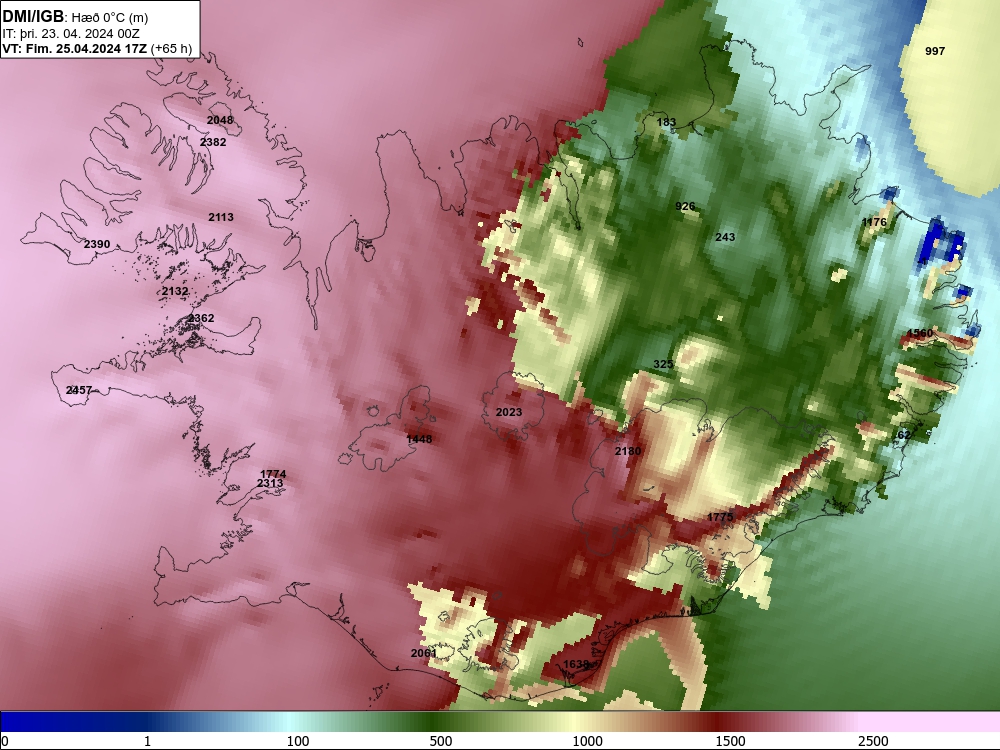
Task: Click the color scale label 0
Action: [5, 741]
